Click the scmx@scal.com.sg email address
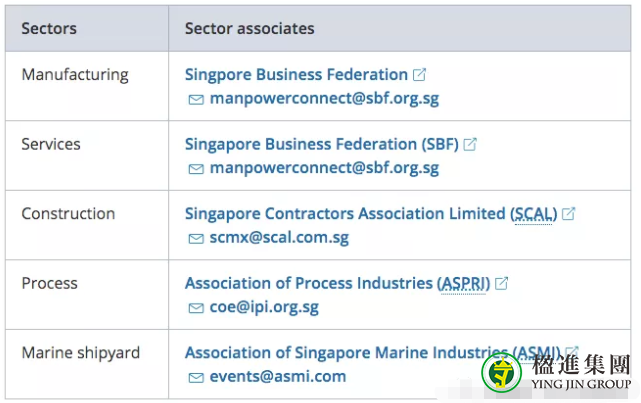The height and width of the screenshot is (403, 641). pos(279,238)
